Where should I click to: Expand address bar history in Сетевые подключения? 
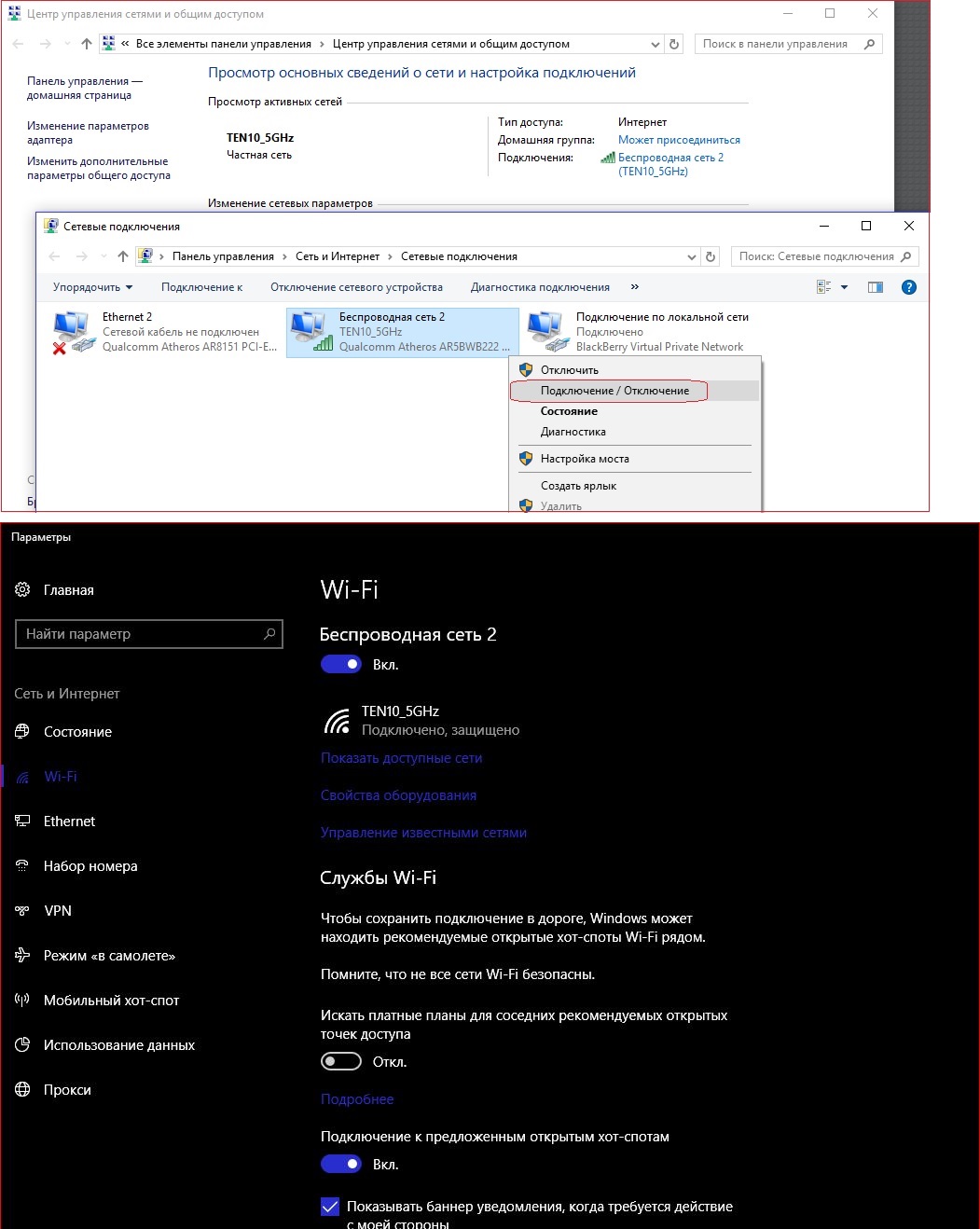tap(691, 256)
